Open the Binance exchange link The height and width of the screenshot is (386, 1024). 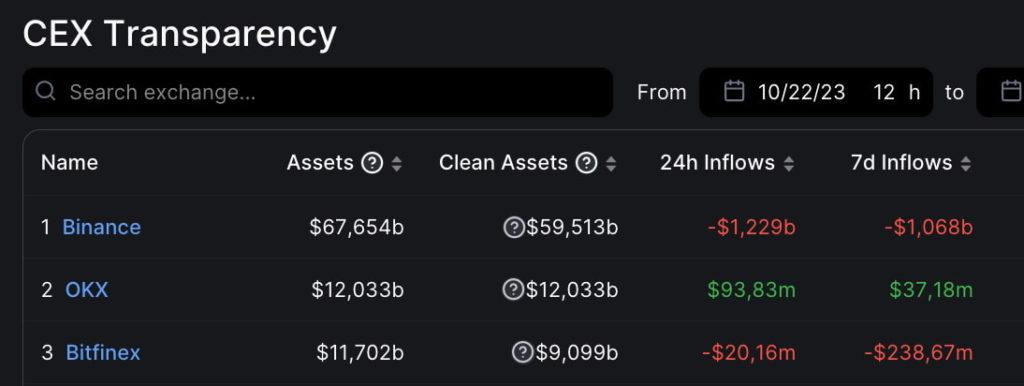[x=101, y=227]
